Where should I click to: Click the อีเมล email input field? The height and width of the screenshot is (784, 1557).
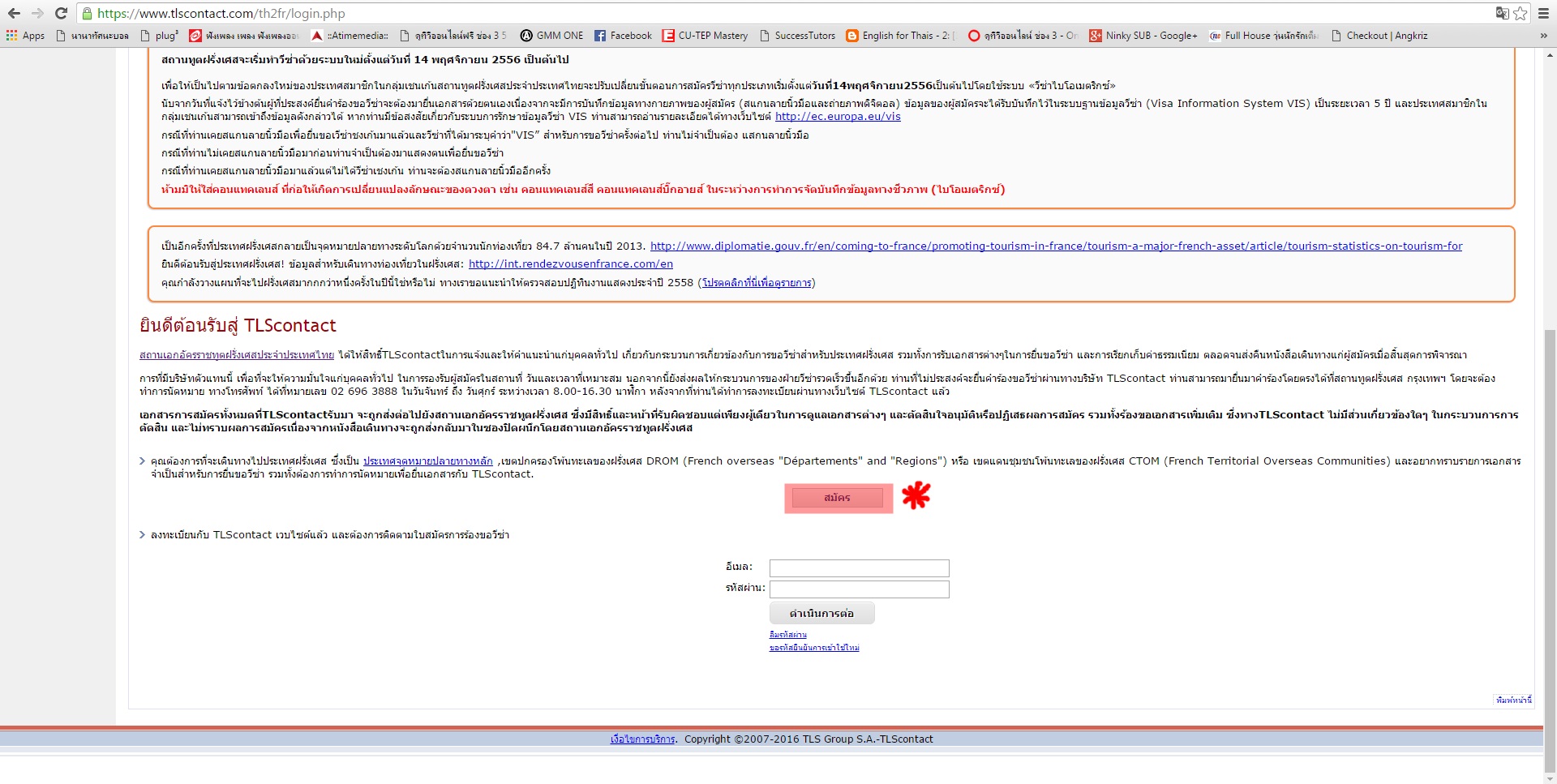click(859, 568)
